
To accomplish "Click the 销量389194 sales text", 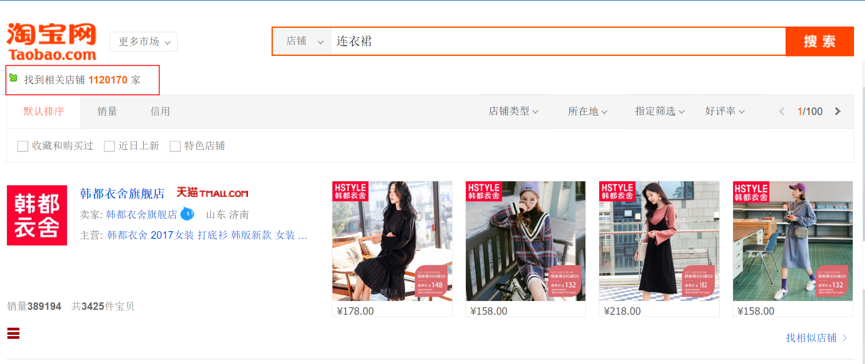I will coord(34,306).
